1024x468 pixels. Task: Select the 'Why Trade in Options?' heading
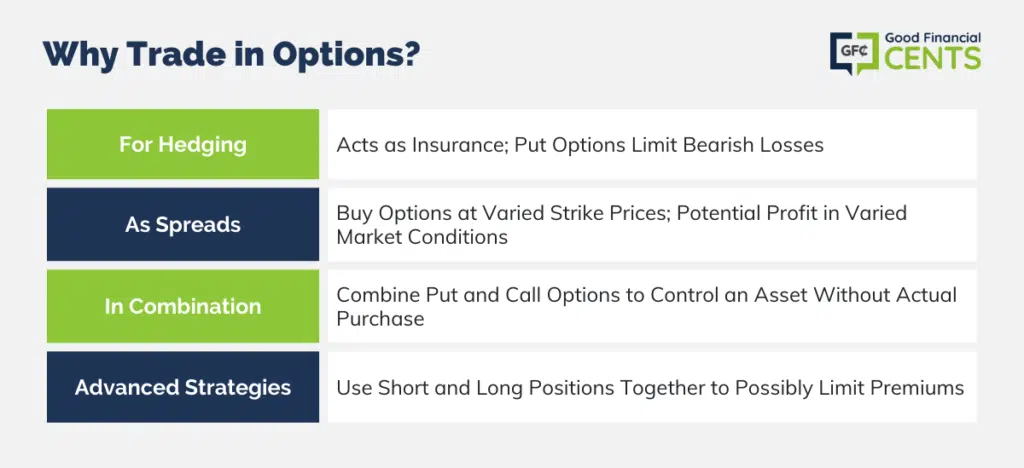pos(231,55)
